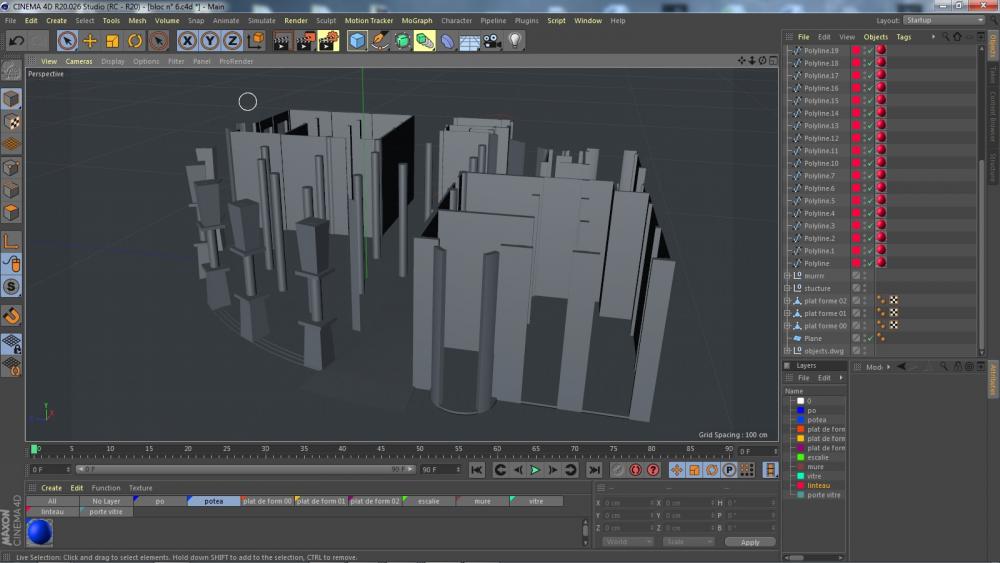Toggle the Z-axis lock
Image resolution: width=1000 pixels, height=563 pixels.
coord(232,41)
